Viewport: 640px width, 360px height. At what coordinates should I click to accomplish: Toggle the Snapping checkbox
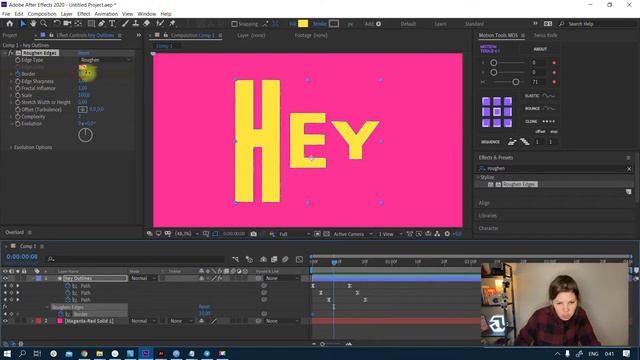point(234,24)
